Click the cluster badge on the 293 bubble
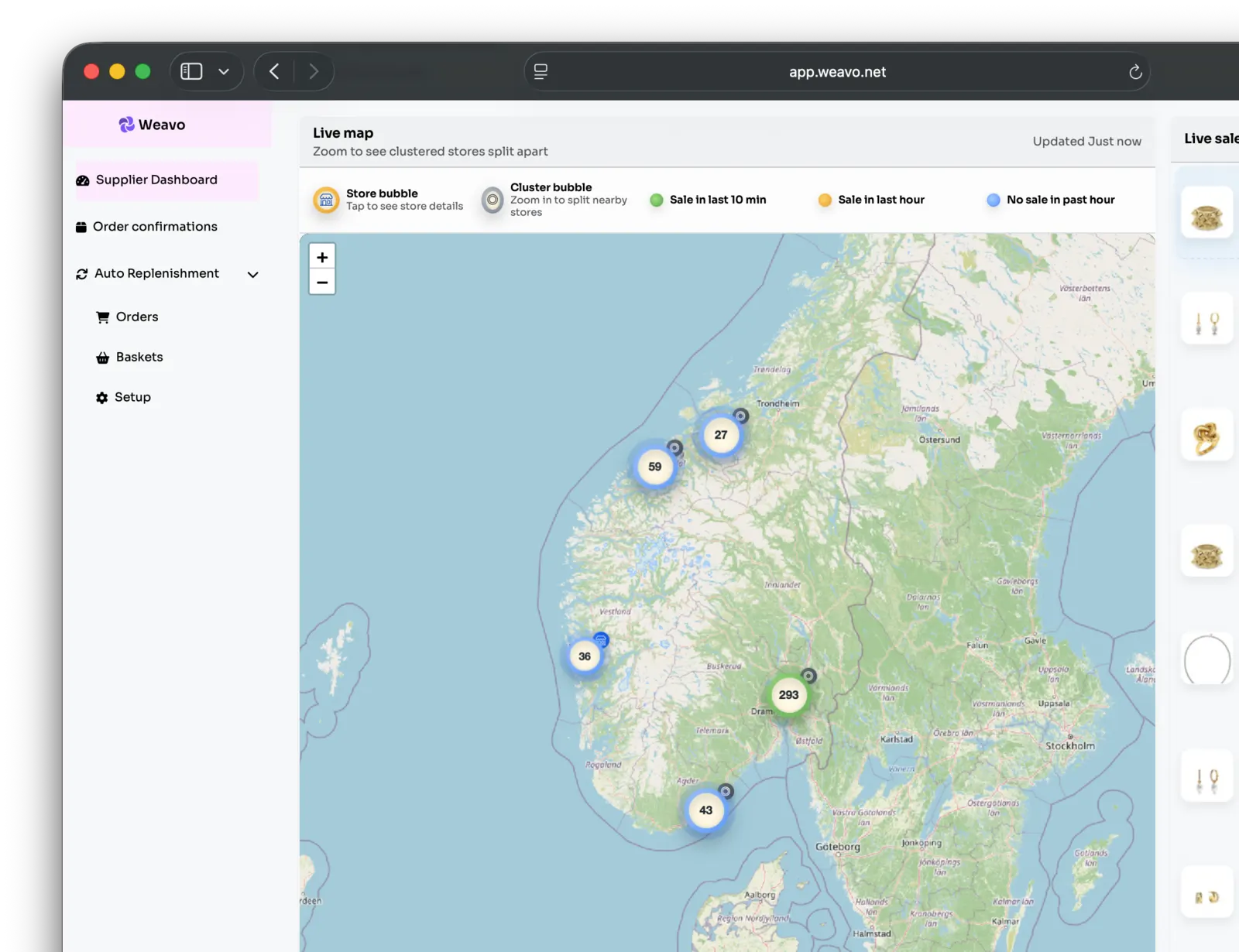 (808, 676)
